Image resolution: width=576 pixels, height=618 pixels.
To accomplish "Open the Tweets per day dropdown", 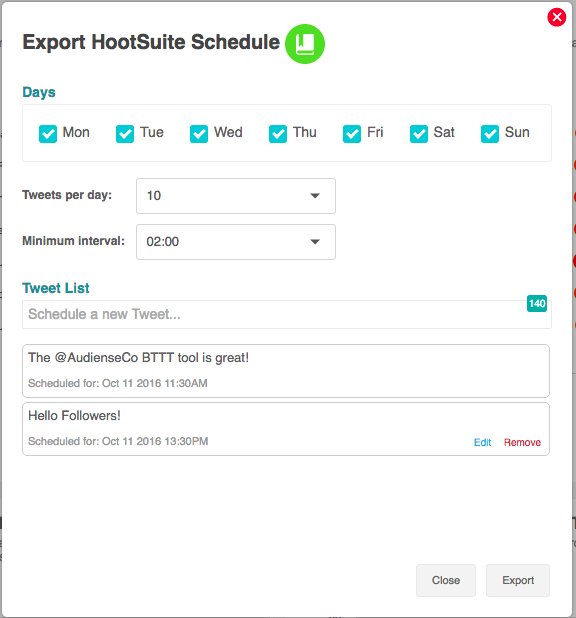I will (x=236, y=196).
